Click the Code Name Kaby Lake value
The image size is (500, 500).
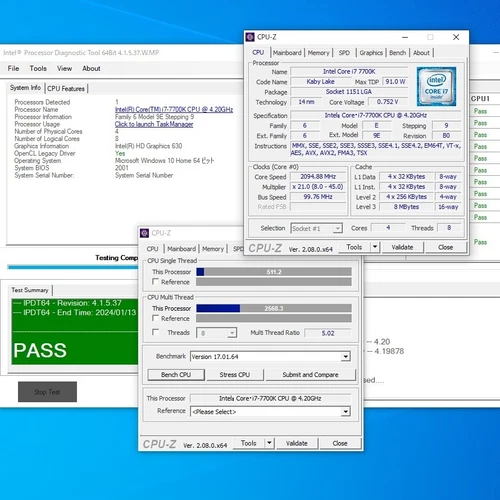click(x=321, y=82)
